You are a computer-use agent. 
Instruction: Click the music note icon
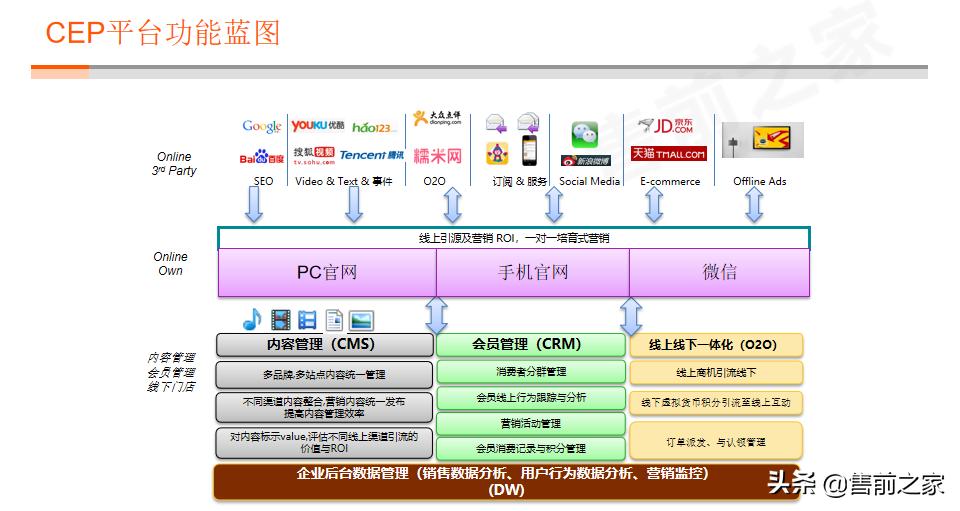tap(252, 319)
